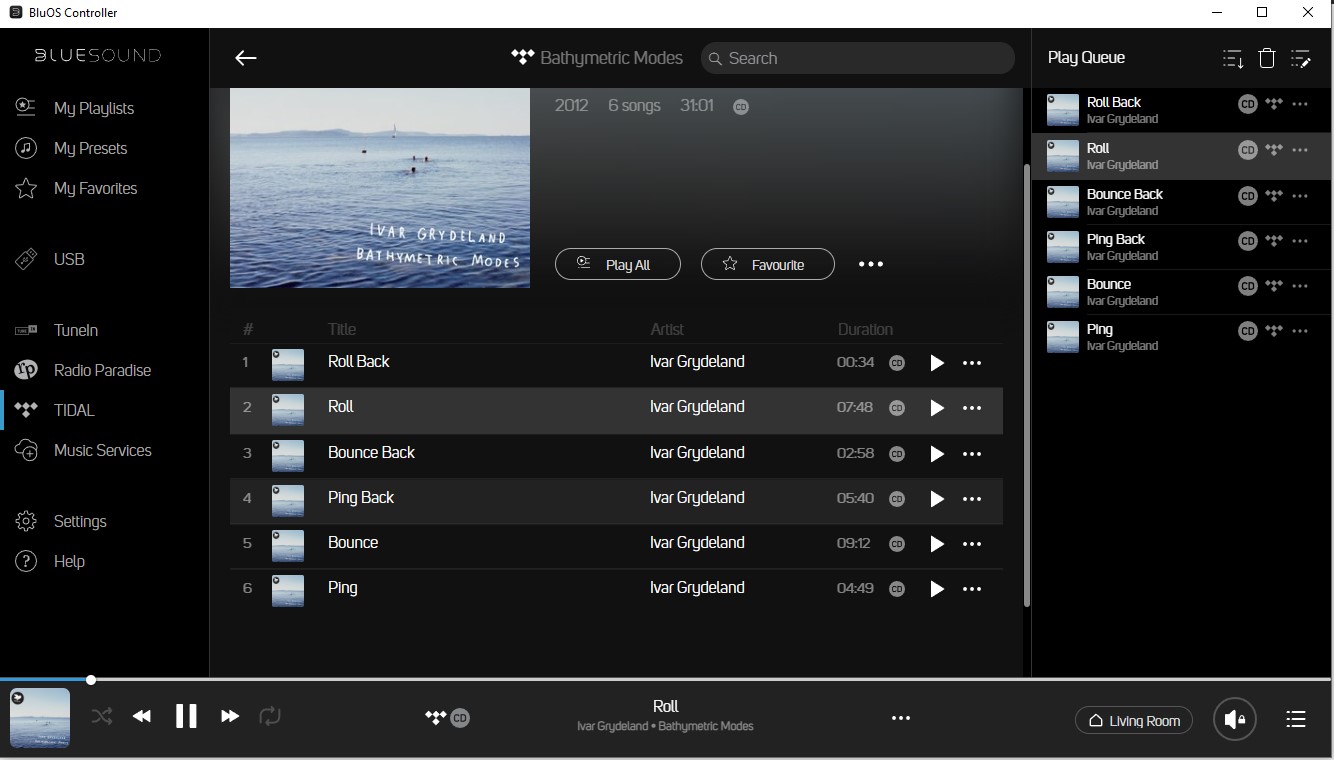The width and height of the screenshot is (1334, 760).
Task: Toggle shuffle playback
Action: [102, 716]
